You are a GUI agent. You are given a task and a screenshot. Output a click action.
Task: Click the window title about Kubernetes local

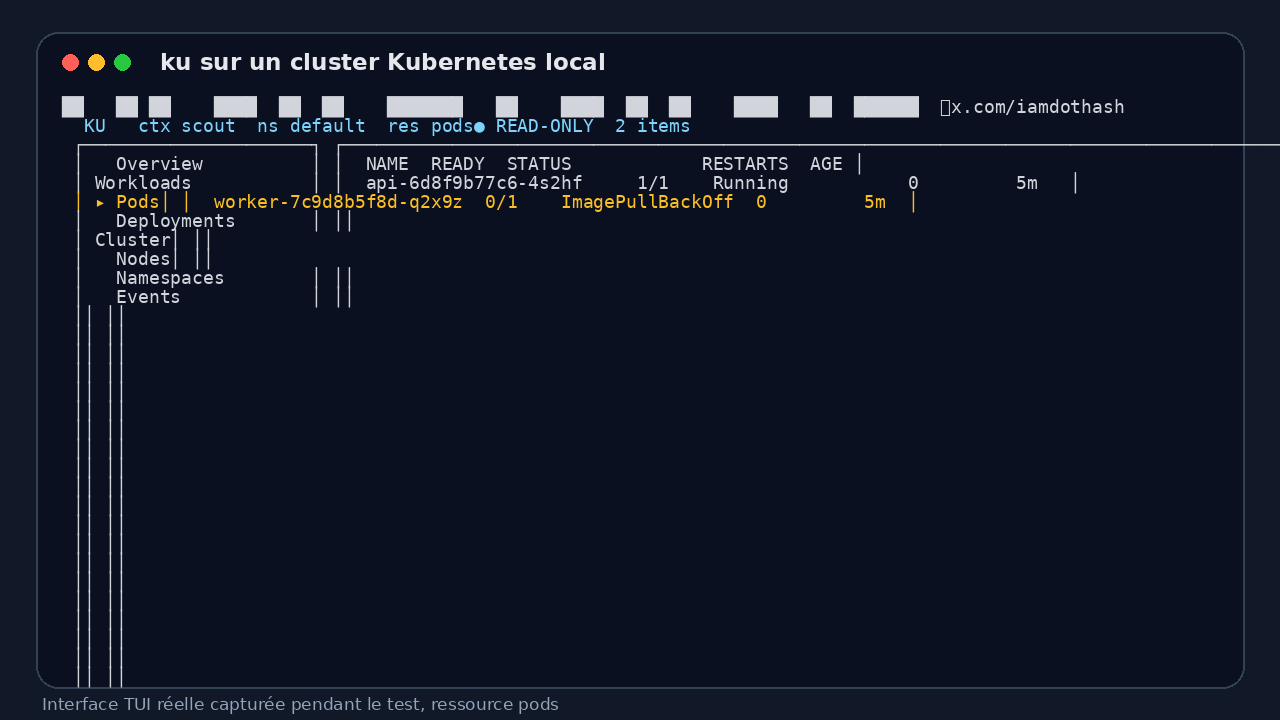pyautogui.click(x=383, y=62)
